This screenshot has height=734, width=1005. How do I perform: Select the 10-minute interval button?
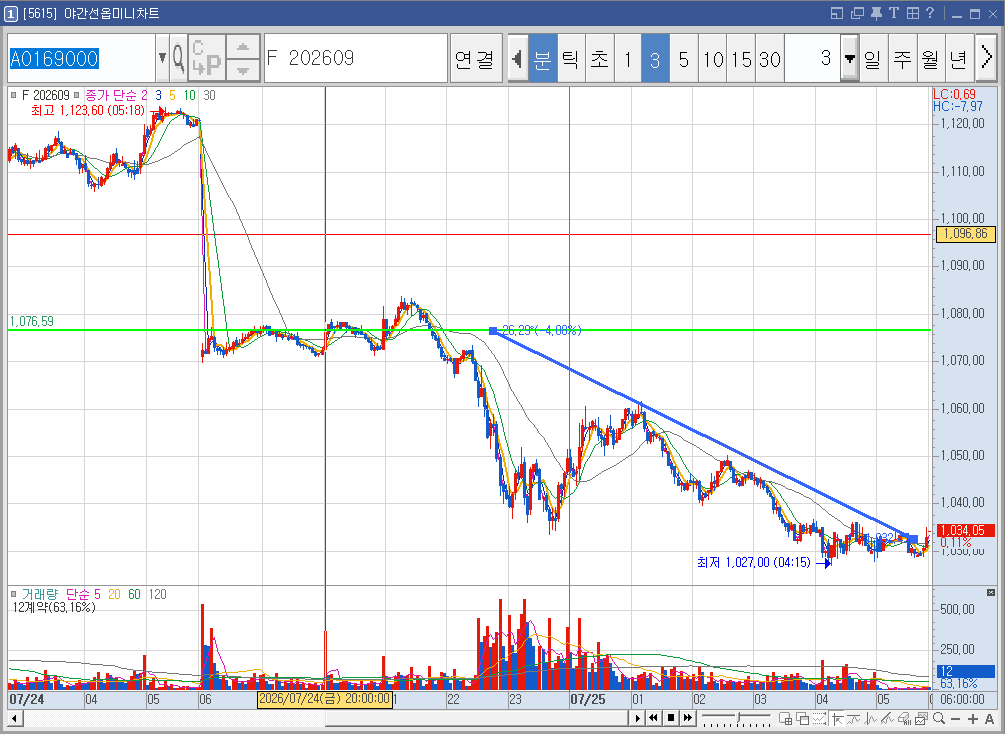coord(713,59)
